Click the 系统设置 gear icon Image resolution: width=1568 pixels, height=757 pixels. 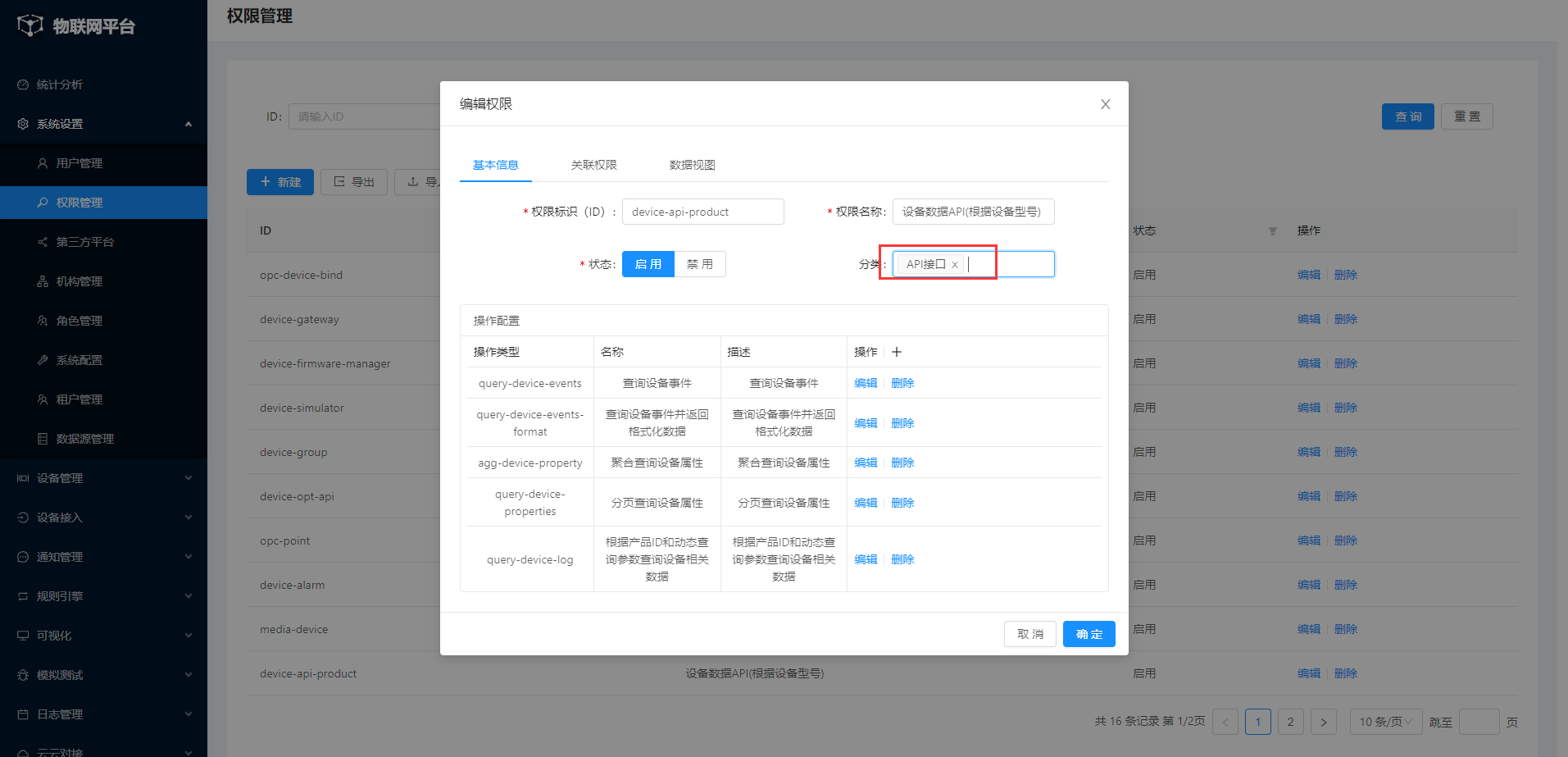point(23,124)
